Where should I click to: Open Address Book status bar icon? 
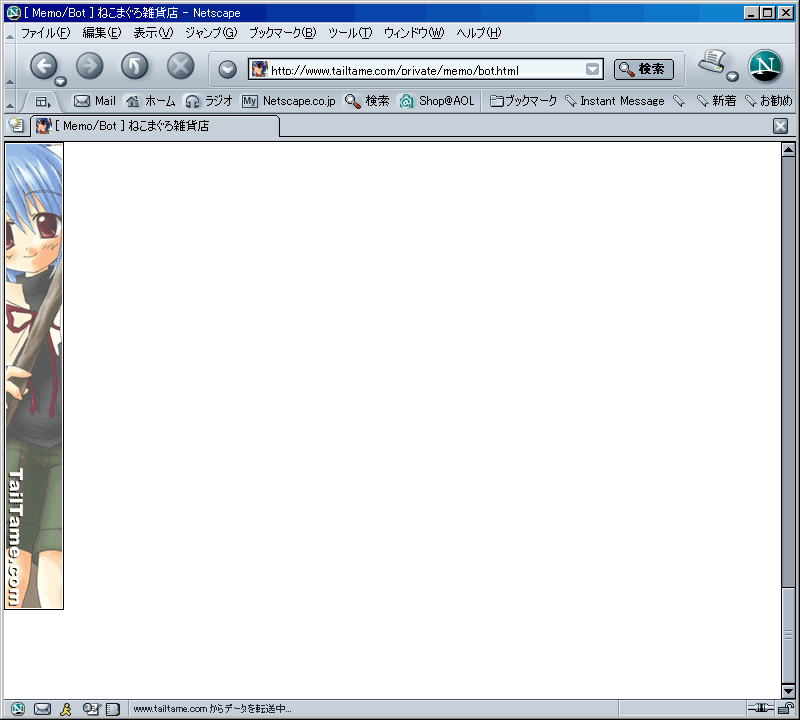113,709
